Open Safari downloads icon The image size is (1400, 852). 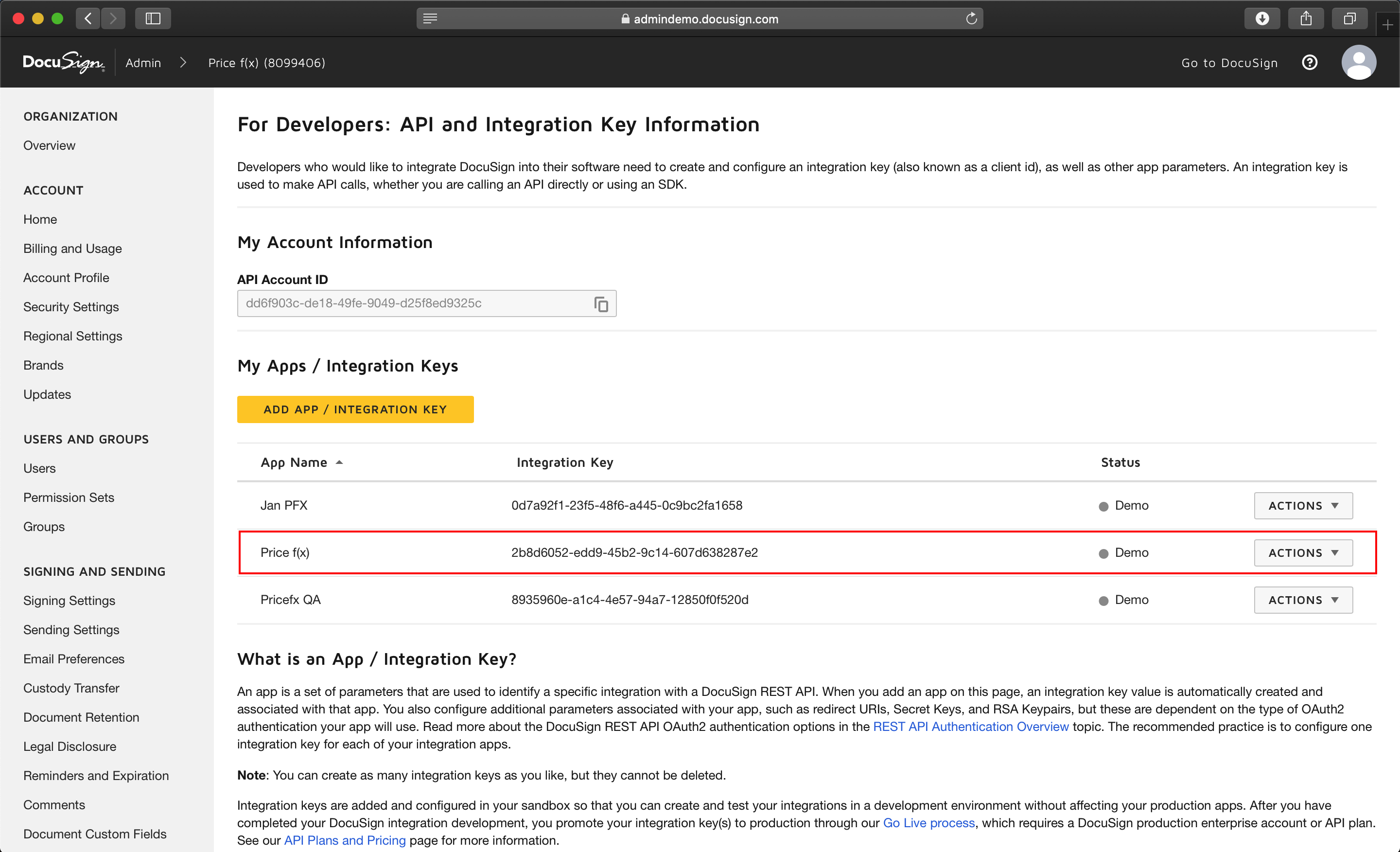pos(1262,19)
